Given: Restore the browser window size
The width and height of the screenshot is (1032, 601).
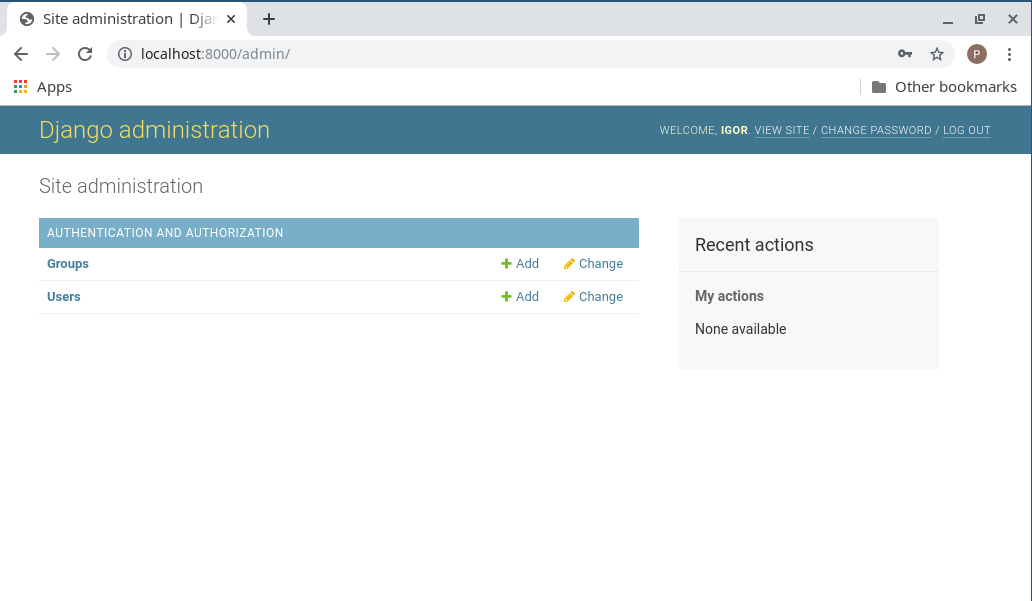Looking at the screenshot, I should click(980, 19).
